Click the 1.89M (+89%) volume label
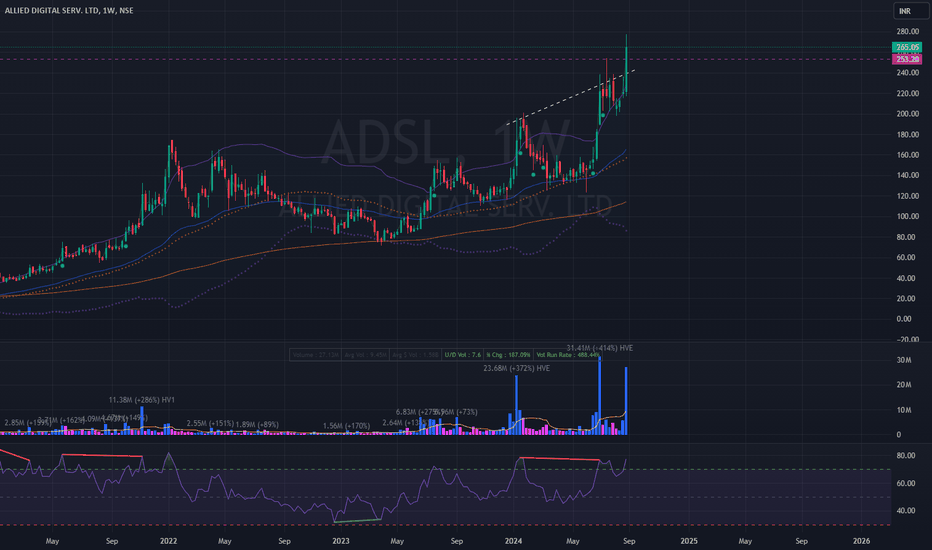Image resolution: width=932 pixels, height=550 pixels. click(x=257, y=425)
